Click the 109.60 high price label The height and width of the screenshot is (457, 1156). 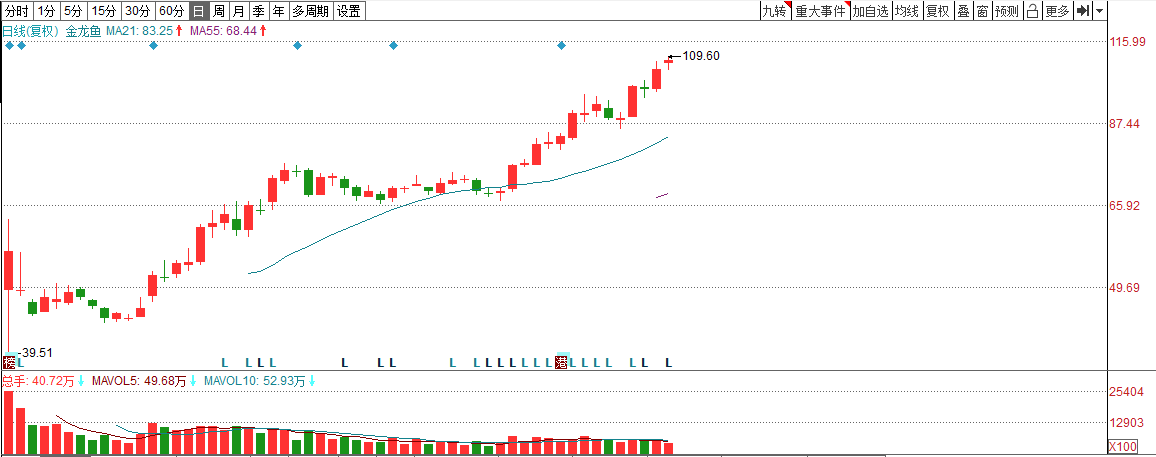(701, 56)
